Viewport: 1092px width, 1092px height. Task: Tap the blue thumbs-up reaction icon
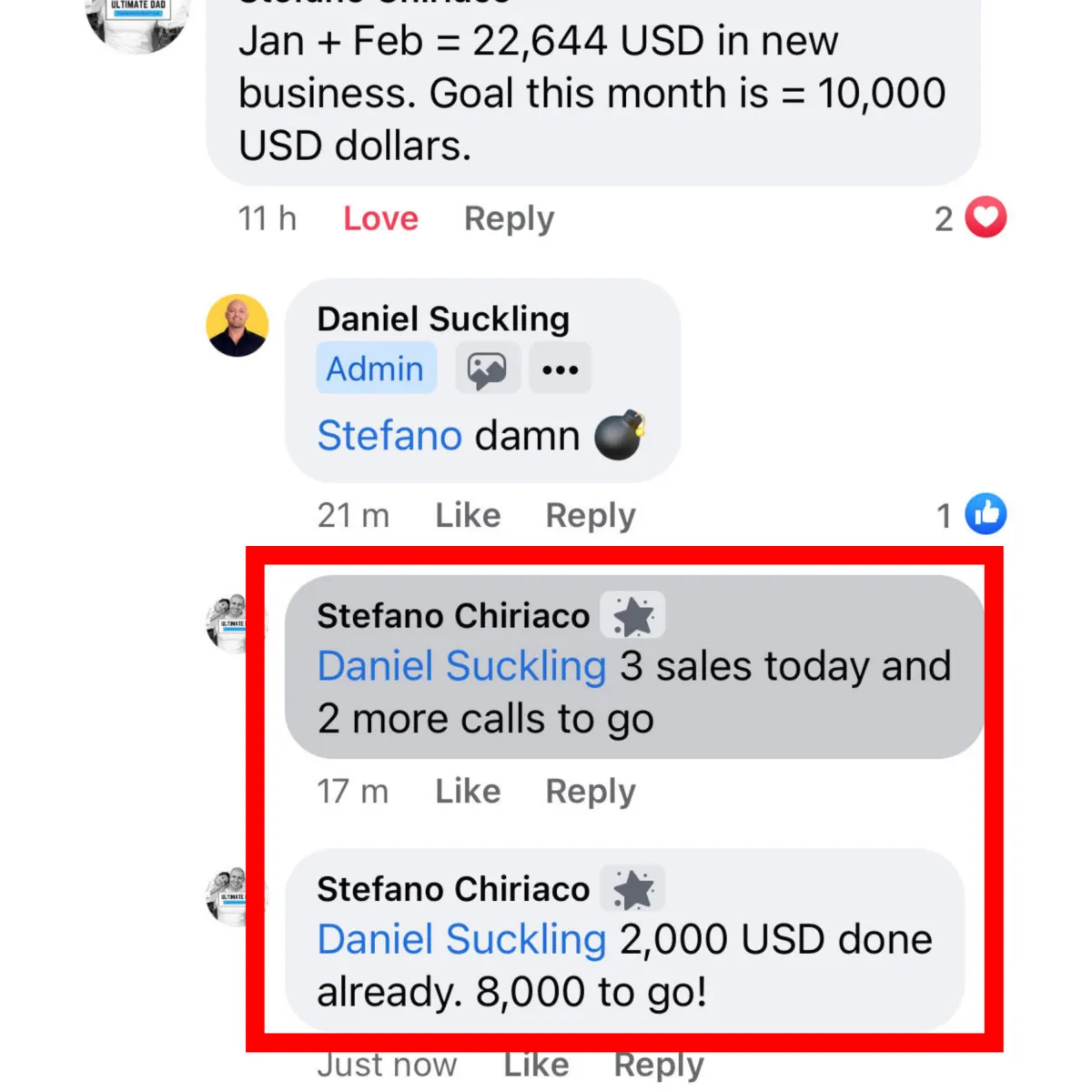click(986, 514)
